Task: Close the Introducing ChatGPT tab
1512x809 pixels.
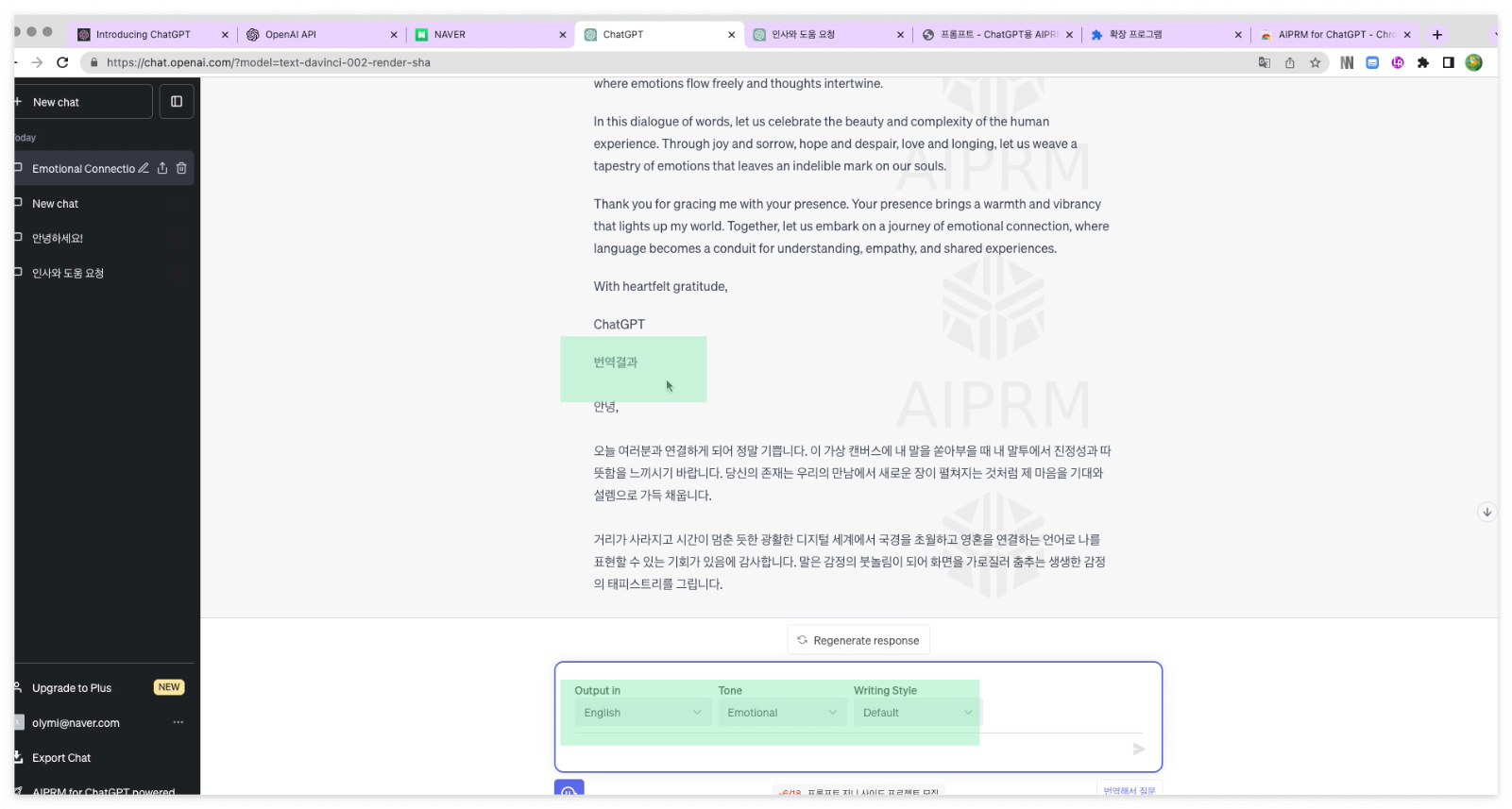Action: coord(225,35)
